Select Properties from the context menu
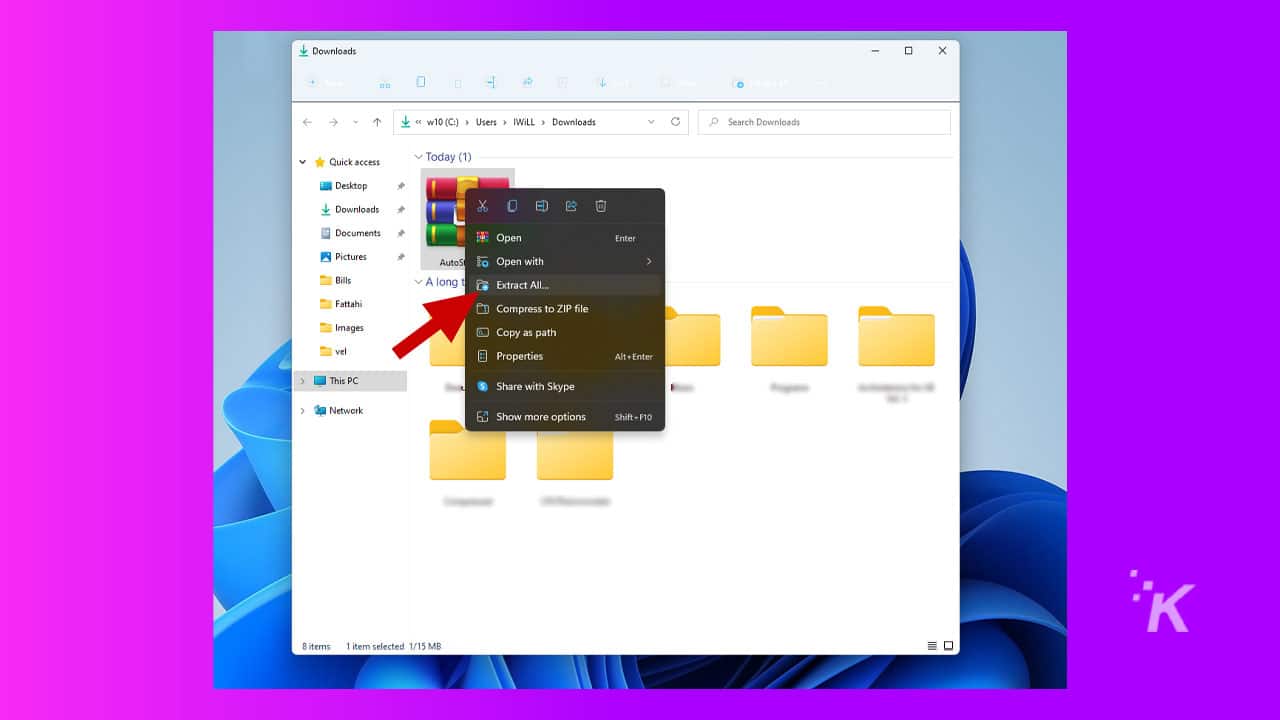This screenshot has width=1280, height=720. tap(521, 356)
